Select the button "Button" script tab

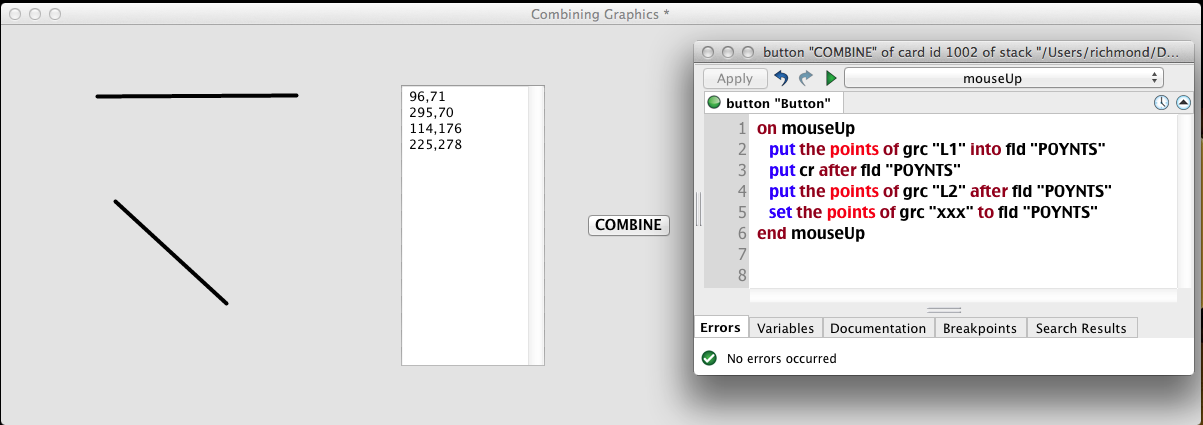(770, 102)
